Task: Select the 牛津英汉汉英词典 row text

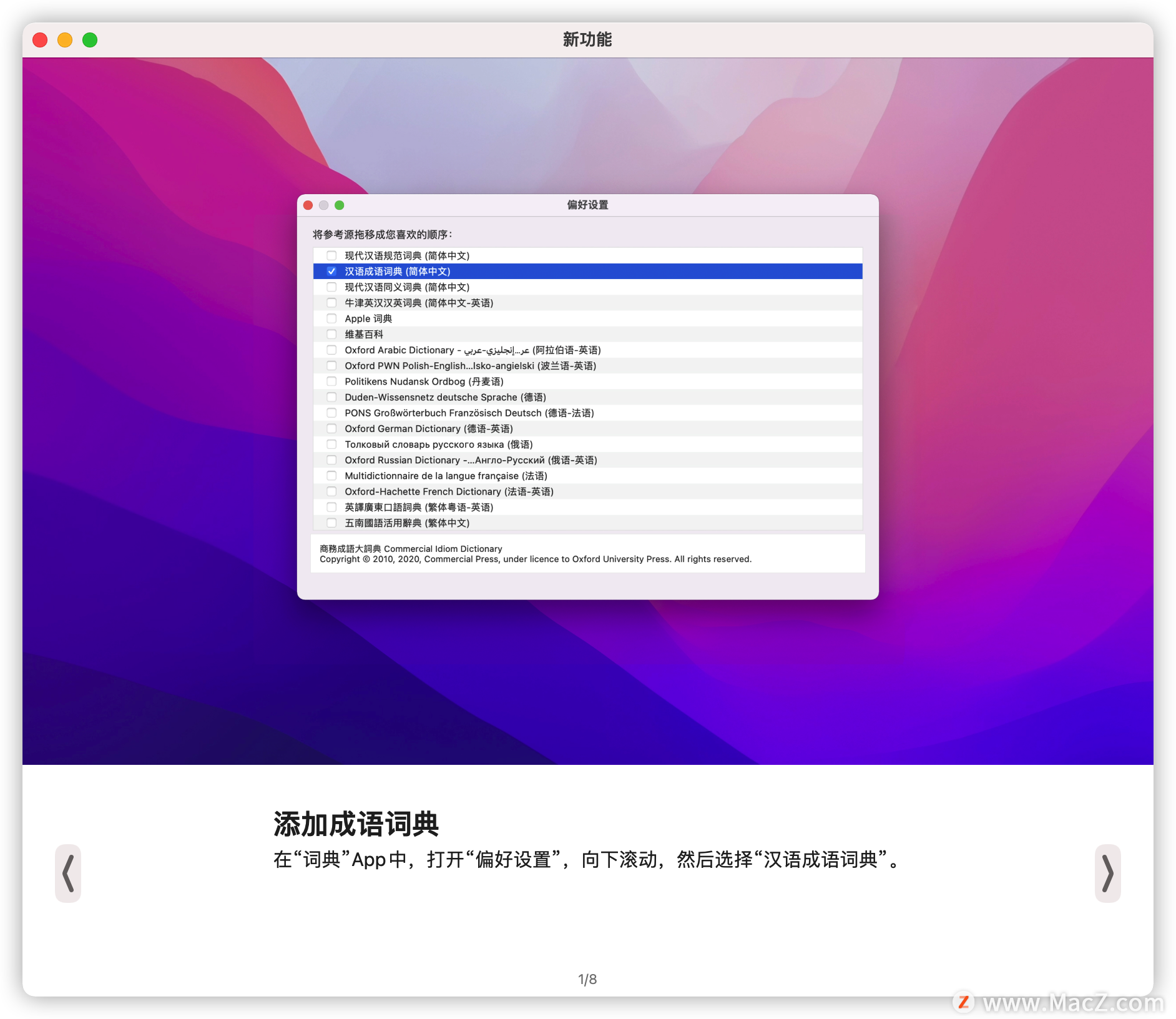Action: [419, 303]
